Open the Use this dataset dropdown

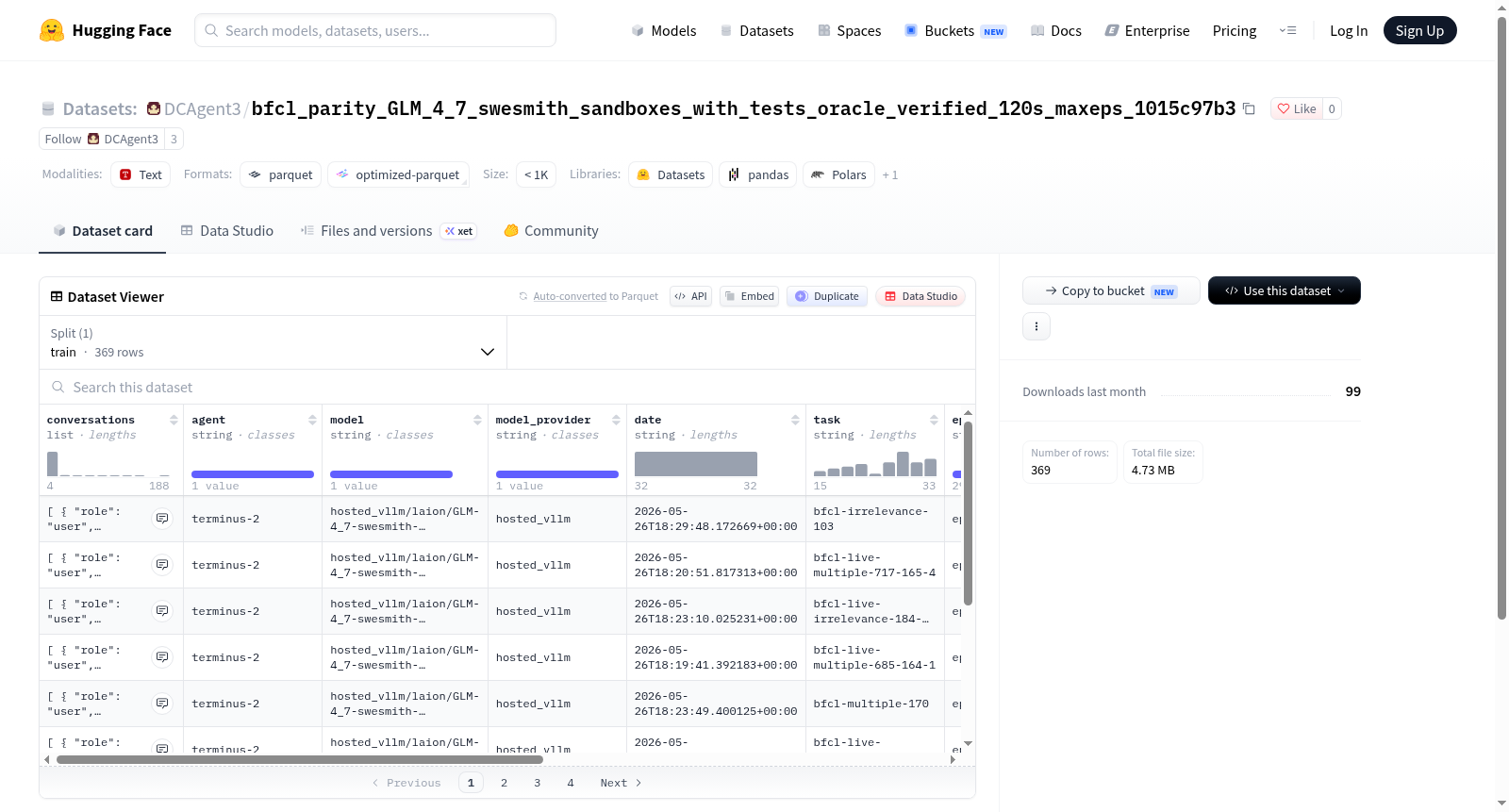coord(1285,290)
